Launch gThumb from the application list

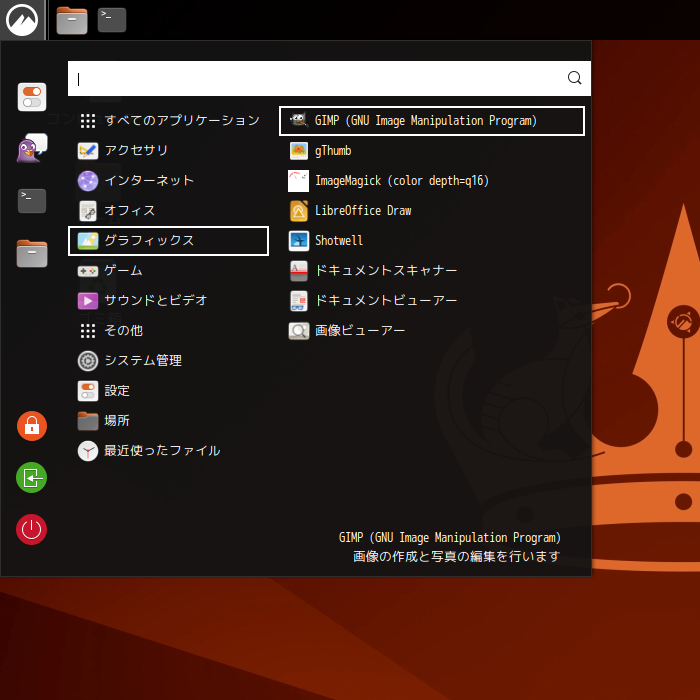[432, 150]
